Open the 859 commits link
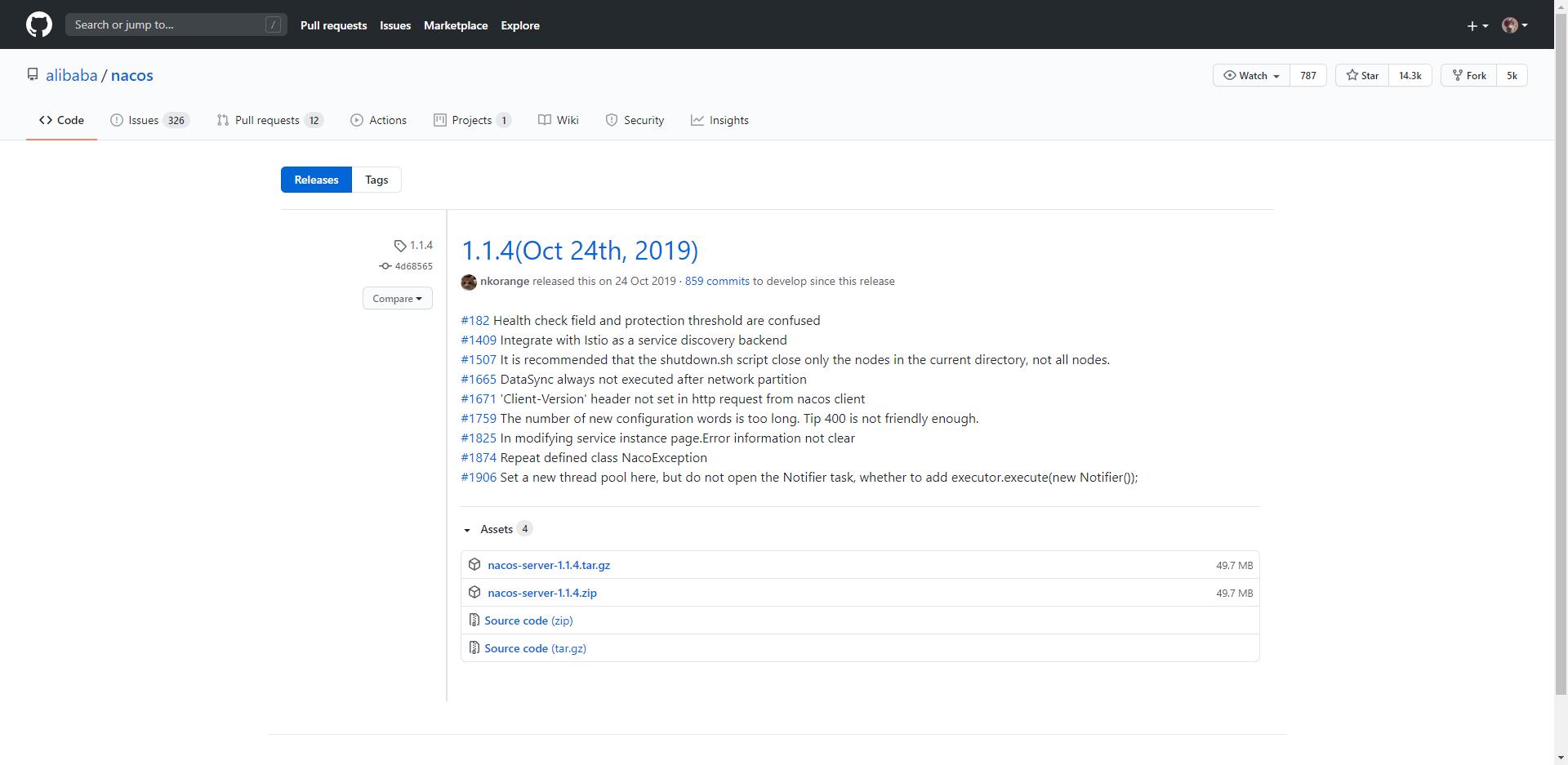The image size is (1568, 765). (717, 281)
